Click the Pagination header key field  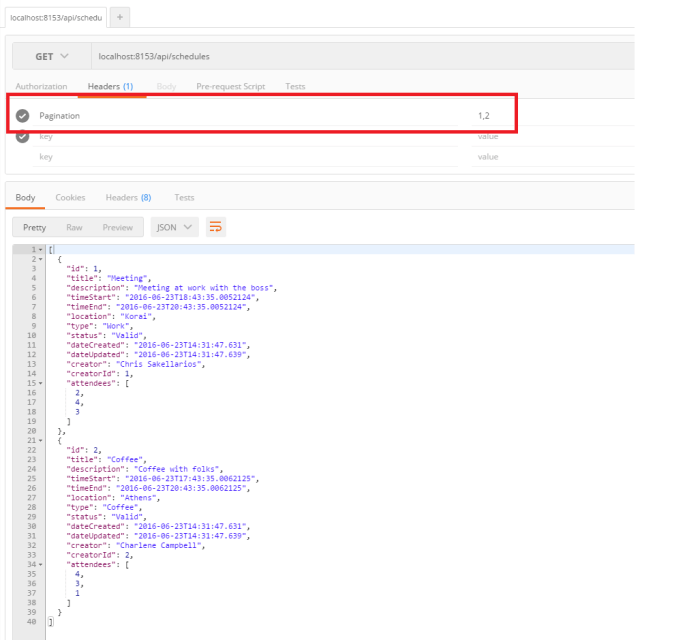point(246,116)
